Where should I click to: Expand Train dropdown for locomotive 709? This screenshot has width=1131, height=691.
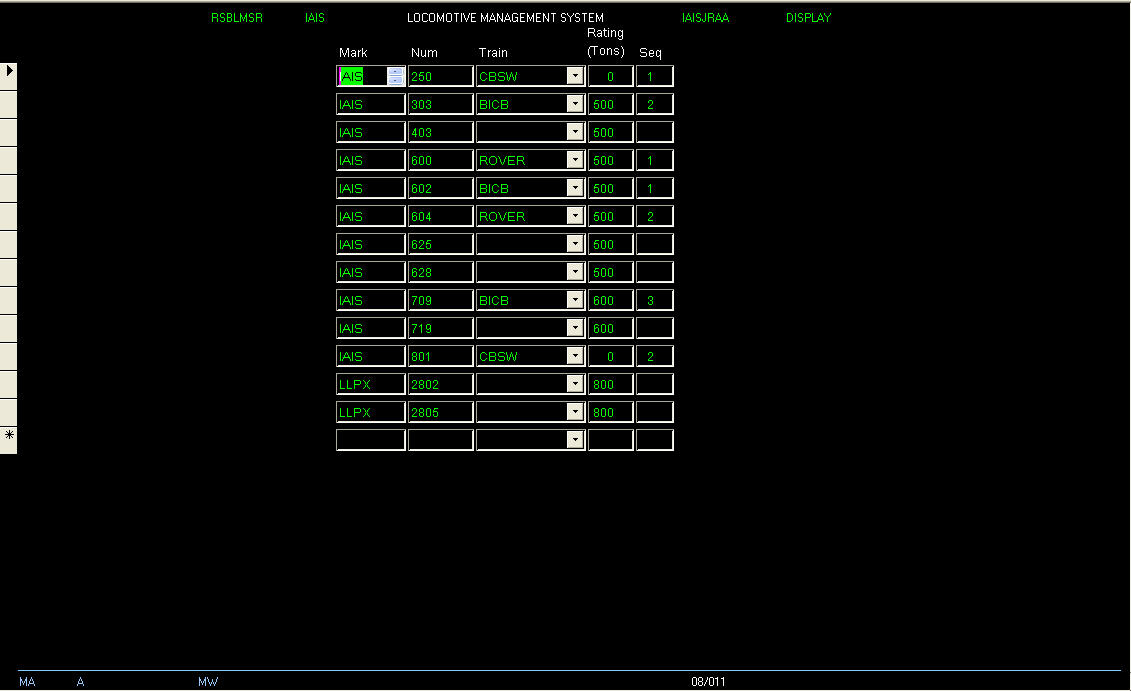pos(575,300)
